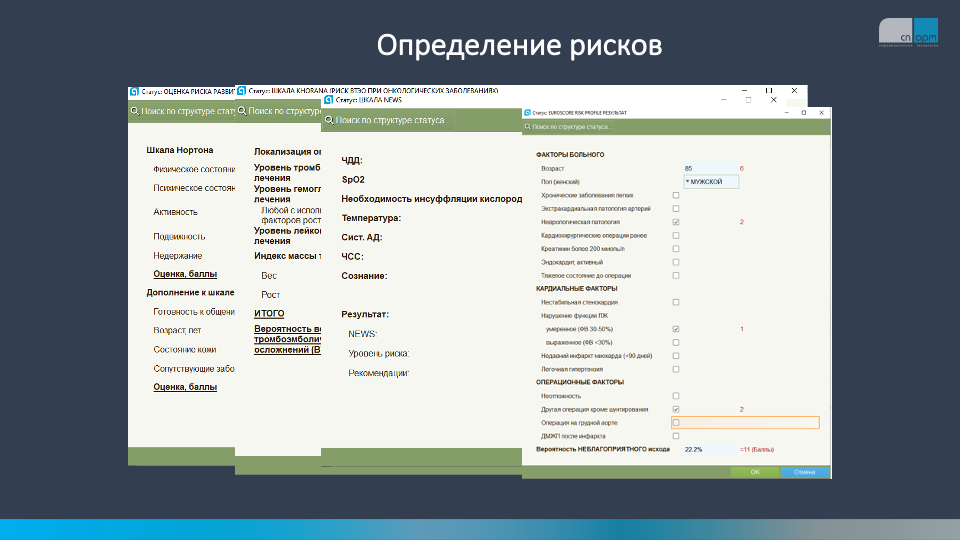The height and width of the screenshot is (540, 960).
Task: Click OK button in EuroSCORE window
Action: (x=756, y=472)
